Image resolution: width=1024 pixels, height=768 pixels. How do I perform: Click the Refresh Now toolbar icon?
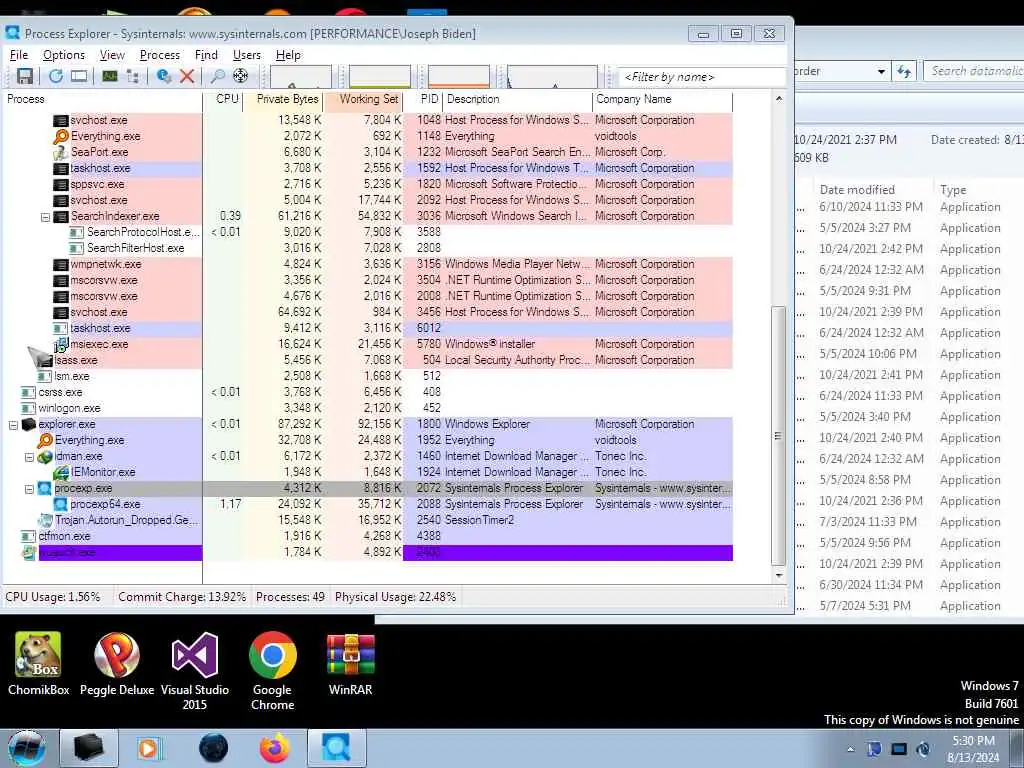click(x=56, y=76)
